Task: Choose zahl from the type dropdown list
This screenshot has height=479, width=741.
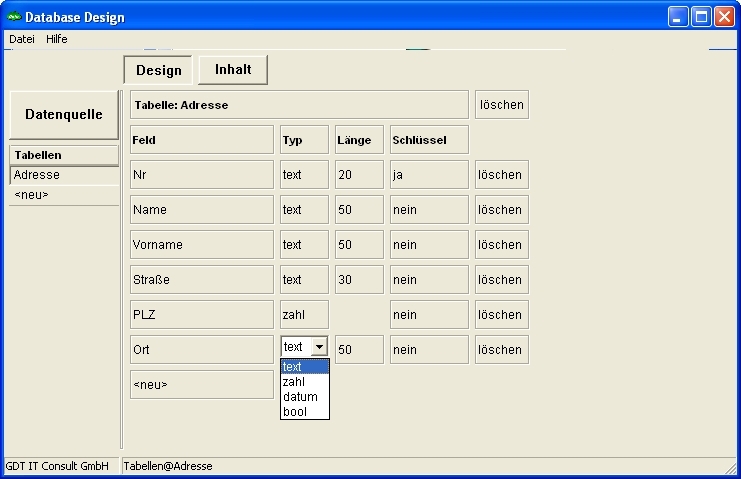Action: [294, 382]
